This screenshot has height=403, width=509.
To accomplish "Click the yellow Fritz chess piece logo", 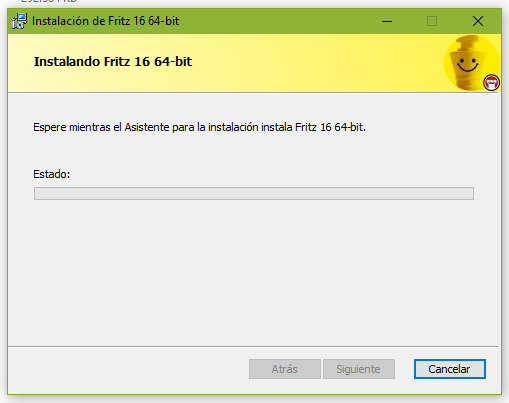I will (x=472, y=63).
